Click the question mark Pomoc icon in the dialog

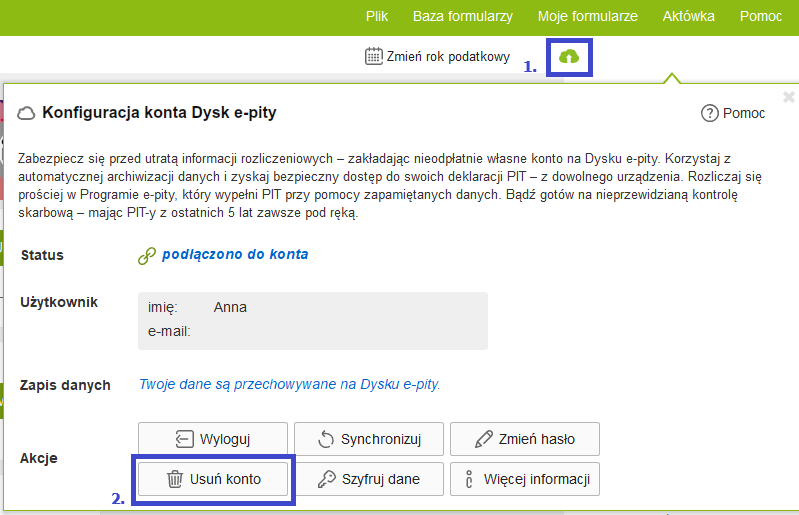click(x=710, y=113)
